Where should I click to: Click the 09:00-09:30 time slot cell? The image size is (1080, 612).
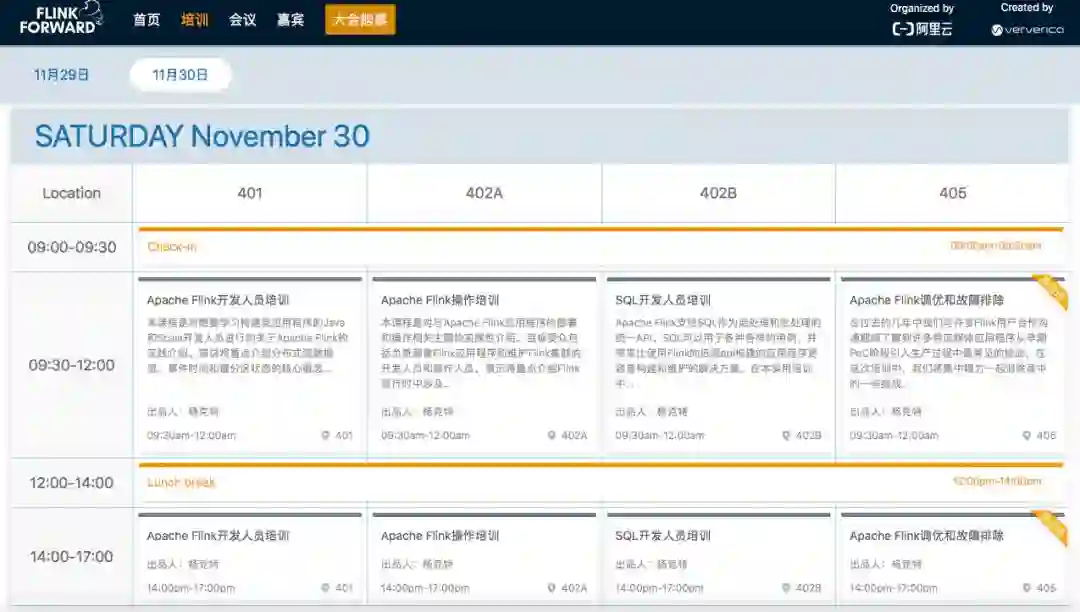(72, 247)
